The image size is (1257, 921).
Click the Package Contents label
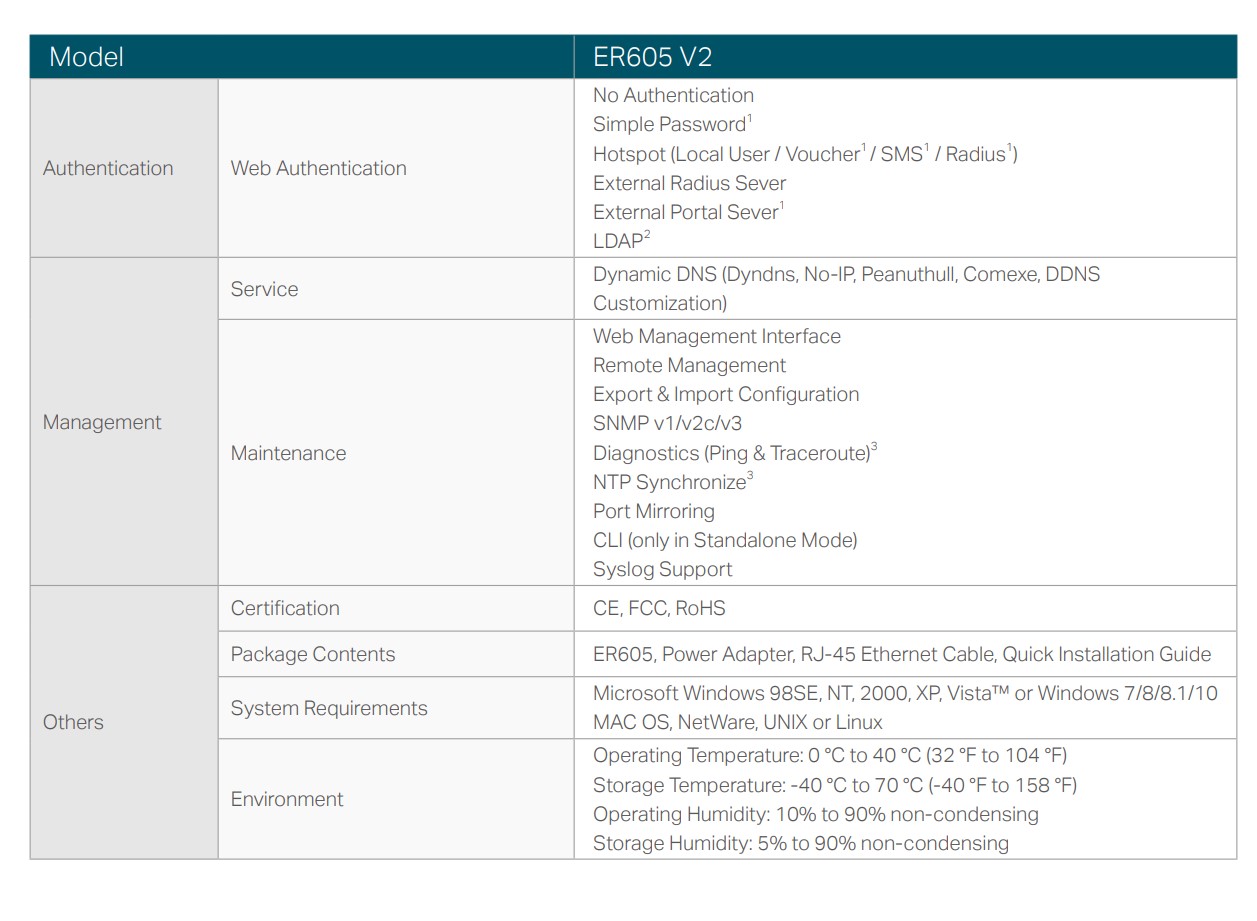(312, 654)
